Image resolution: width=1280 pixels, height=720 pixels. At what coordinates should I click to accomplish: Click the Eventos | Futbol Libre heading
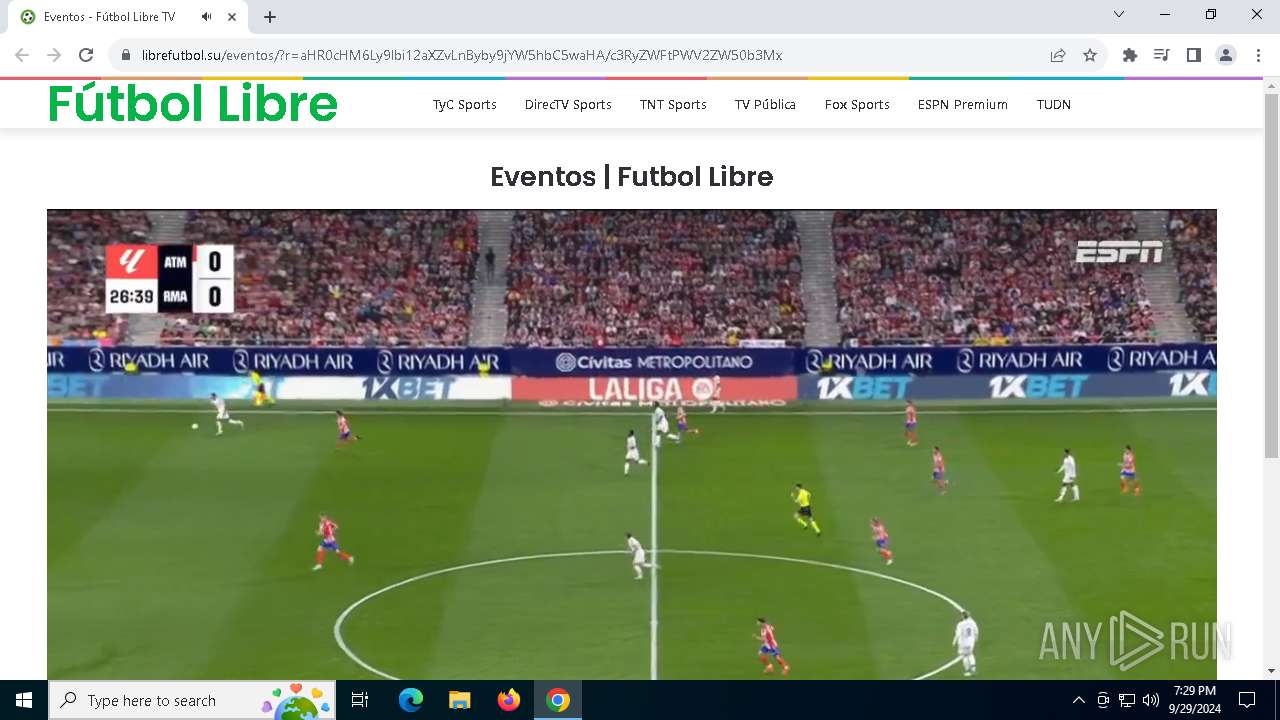(632, 177)
